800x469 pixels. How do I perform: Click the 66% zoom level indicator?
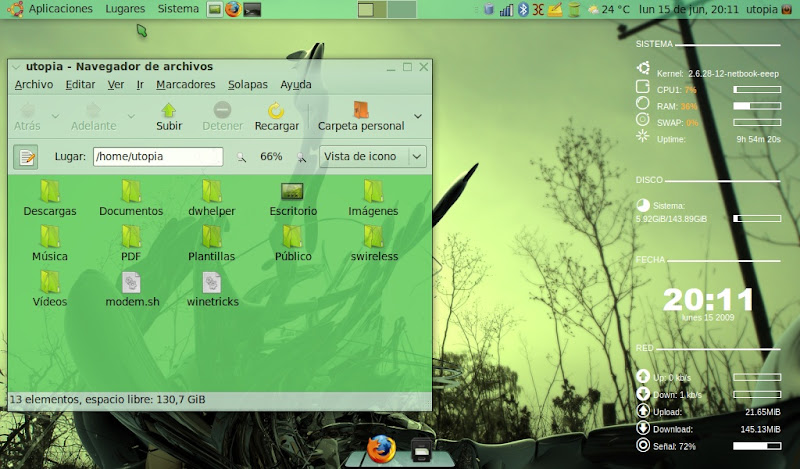click(x=271, y=157)
